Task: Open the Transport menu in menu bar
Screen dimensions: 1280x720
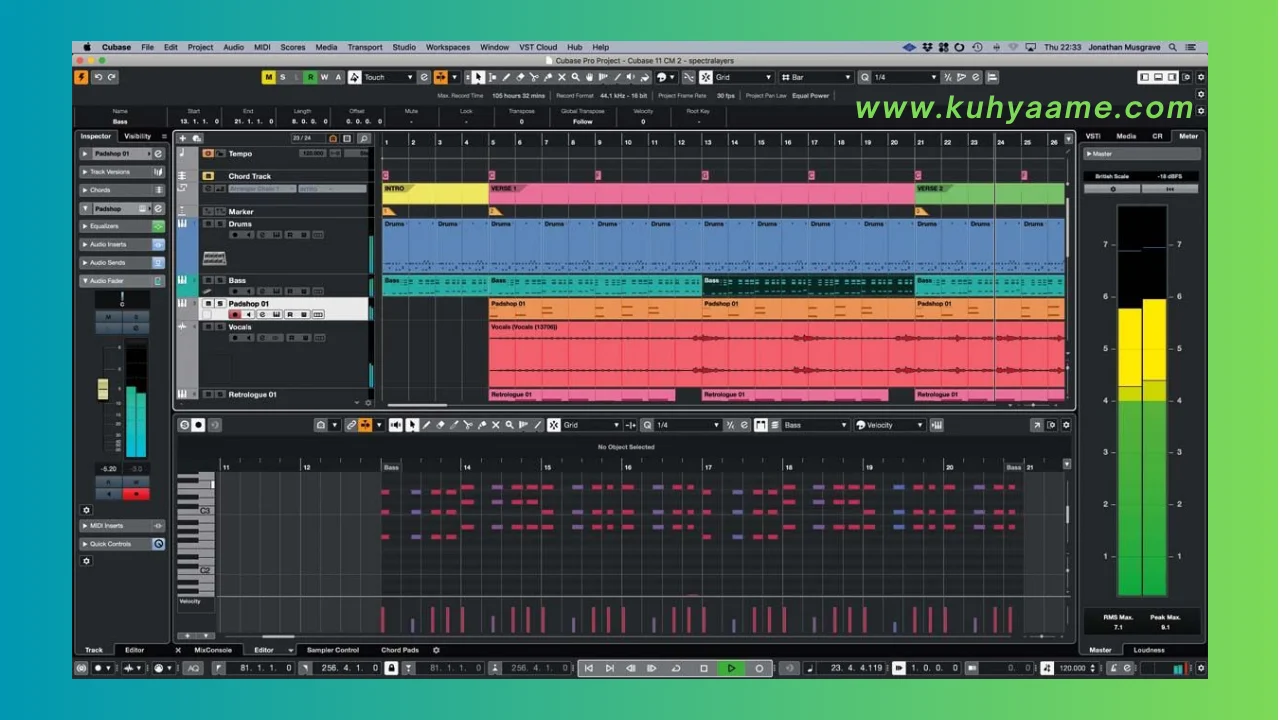Action: (364, 47)
